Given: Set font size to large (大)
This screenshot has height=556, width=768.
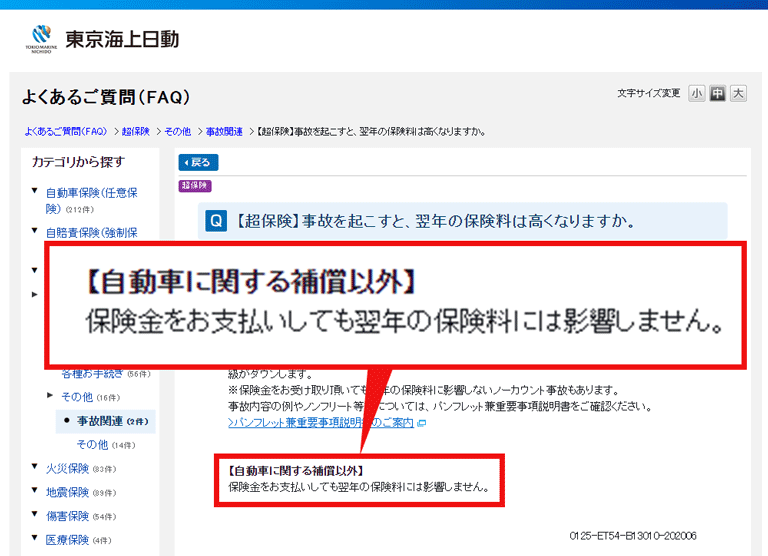Looking at the screenshot, I should 738,93.
